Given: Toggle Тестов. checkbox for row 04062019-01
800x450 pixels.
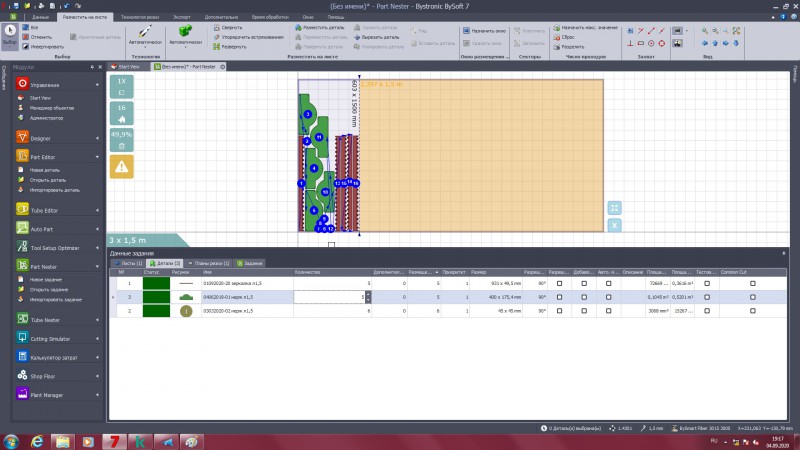Looking at the screenshot, I should point(707,297).
